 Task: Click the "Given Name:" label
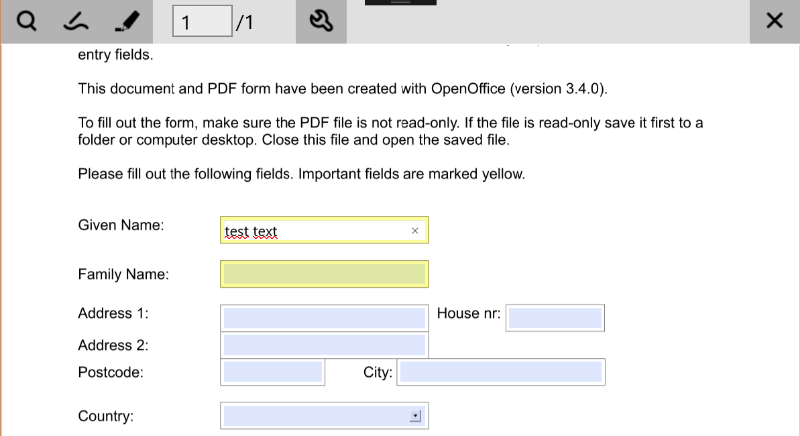pyautogui.click(x=121, y=225)
